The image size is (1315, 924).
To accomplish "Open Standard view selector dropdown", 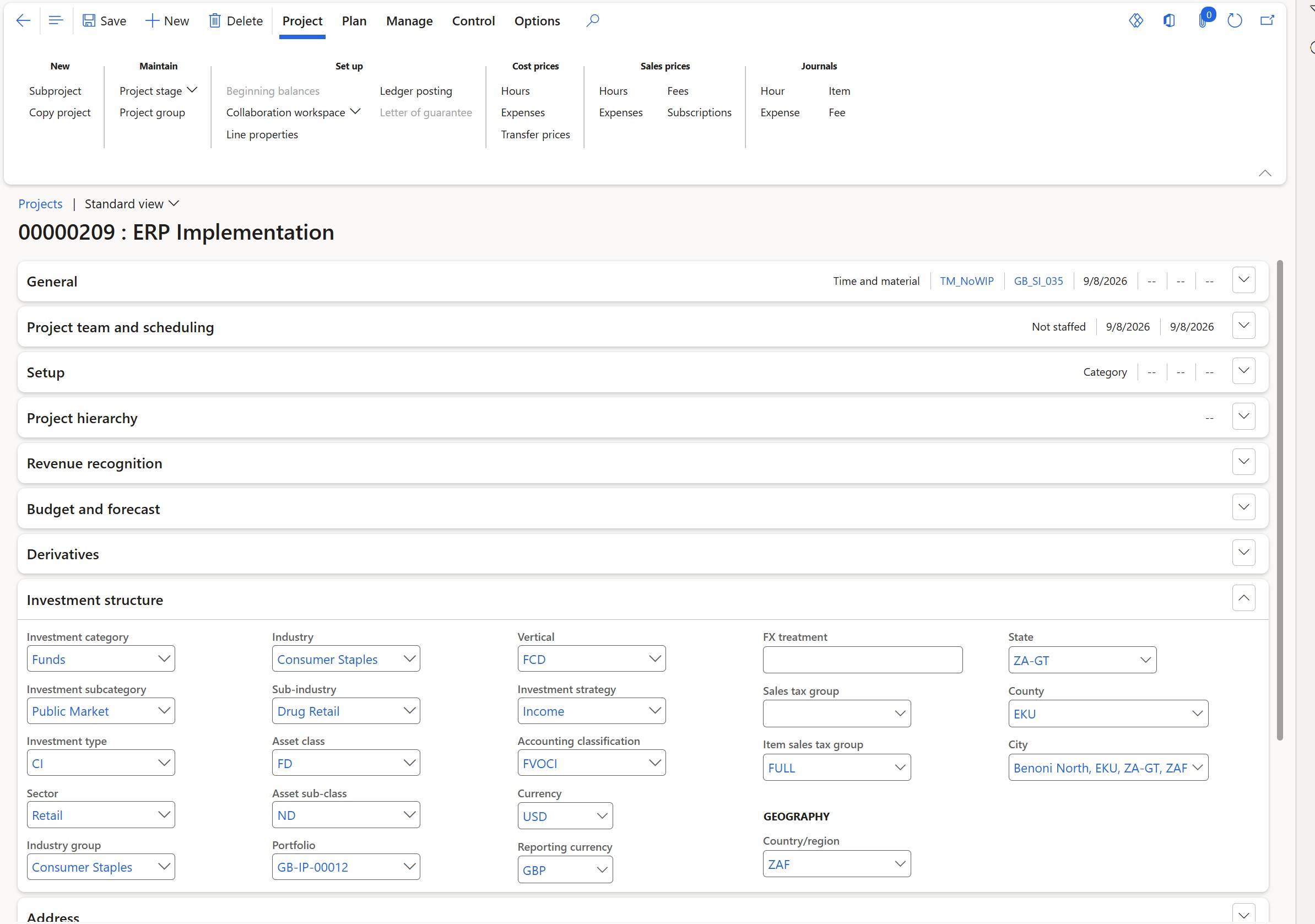I will coord(132,204).
